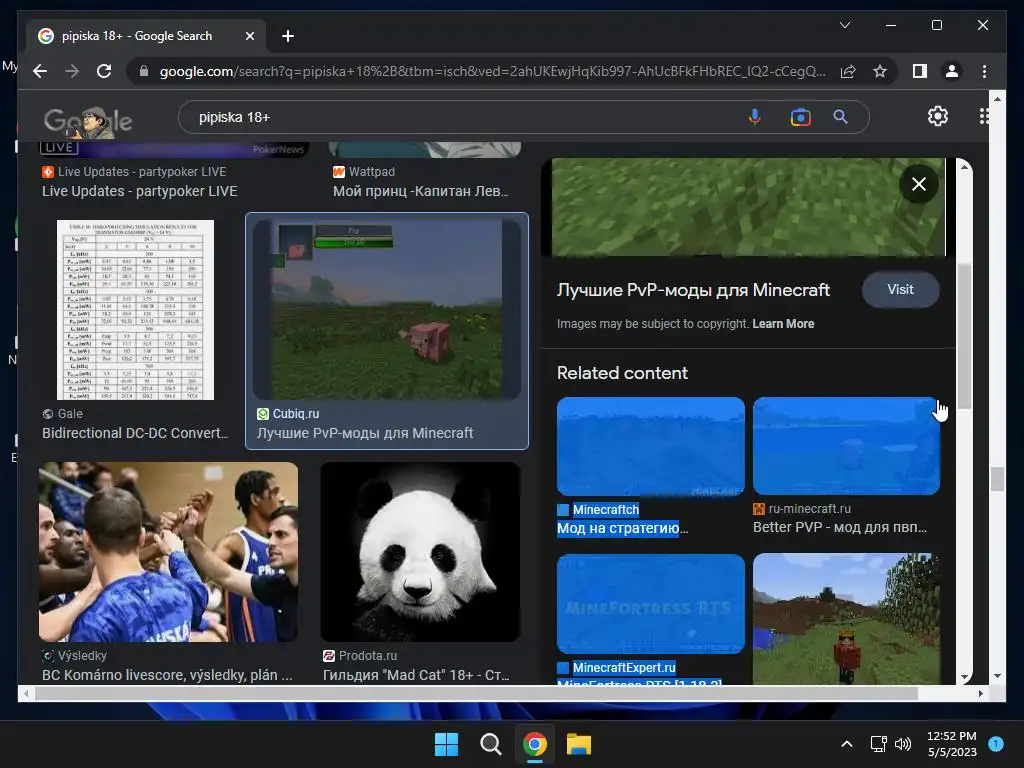Open the Chrome profile menu
This screenshot has width=1024, height=768.
(952, 71)
